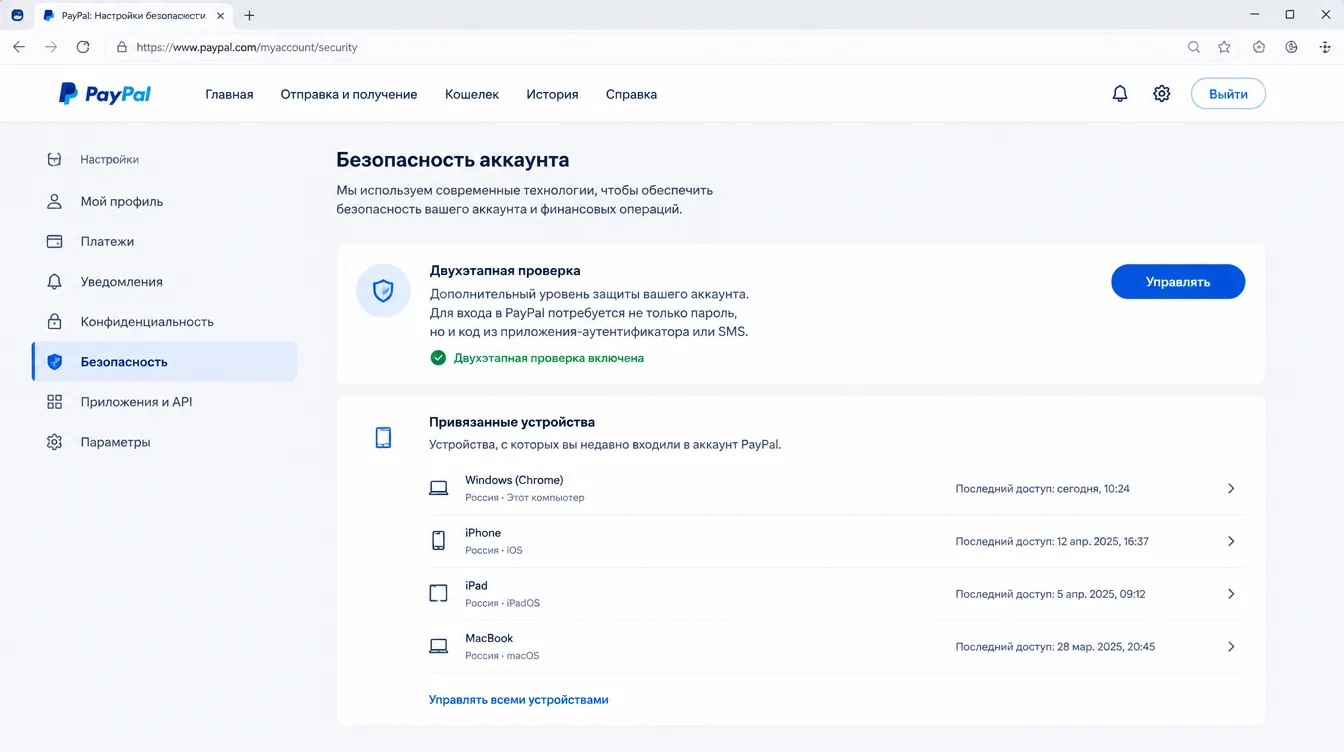The height and width of the screenshot is (752, 1344).
Task: Open the Главная menu item
Action: click(229, 94)
